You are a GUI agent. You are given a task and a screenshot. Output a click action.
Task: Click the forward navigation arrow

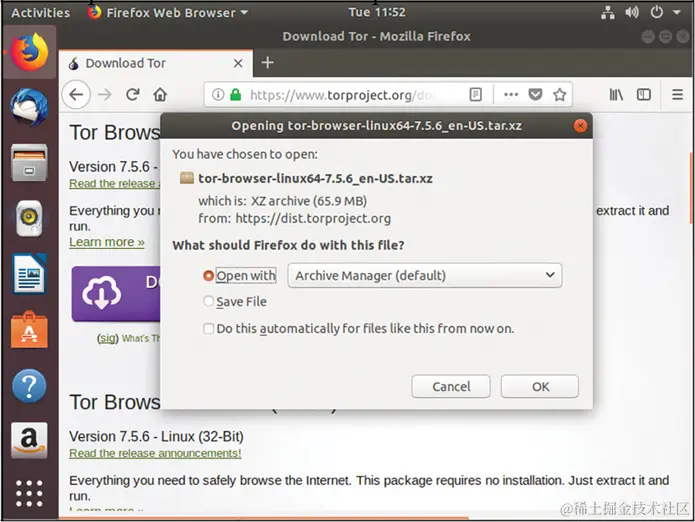pos(105,94)
